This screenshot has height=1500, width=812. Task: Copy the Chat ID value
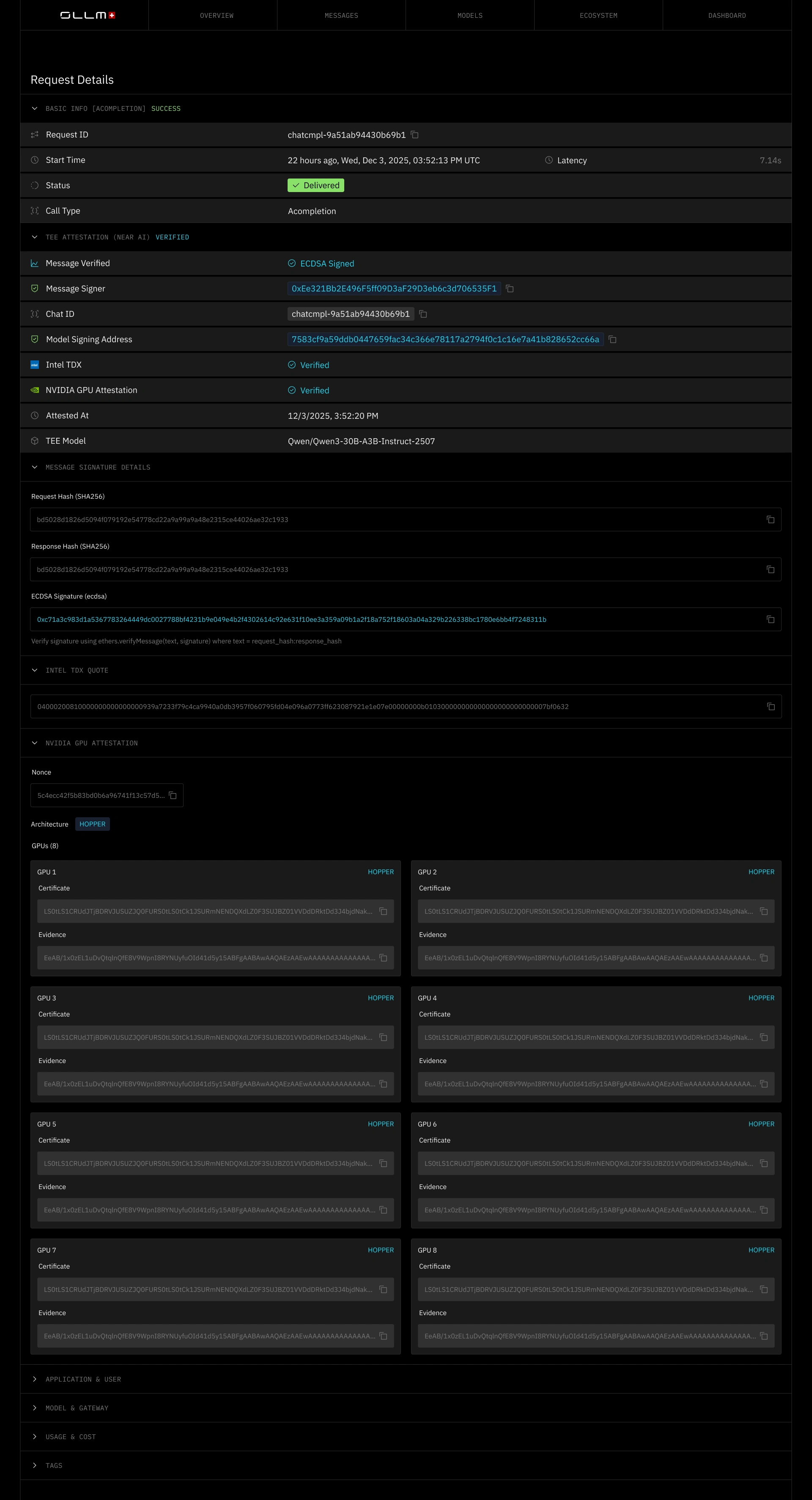pos(423,314)
